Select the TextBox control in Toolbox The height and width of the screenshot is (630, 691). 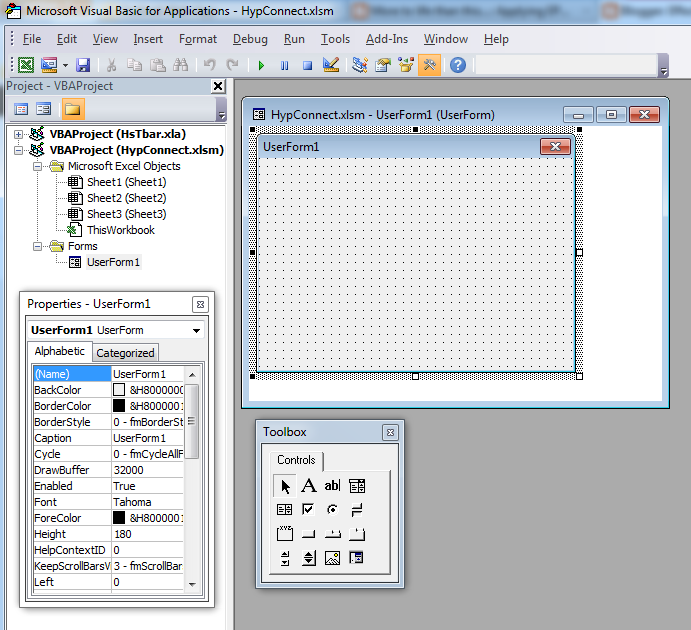coord(333,486)
